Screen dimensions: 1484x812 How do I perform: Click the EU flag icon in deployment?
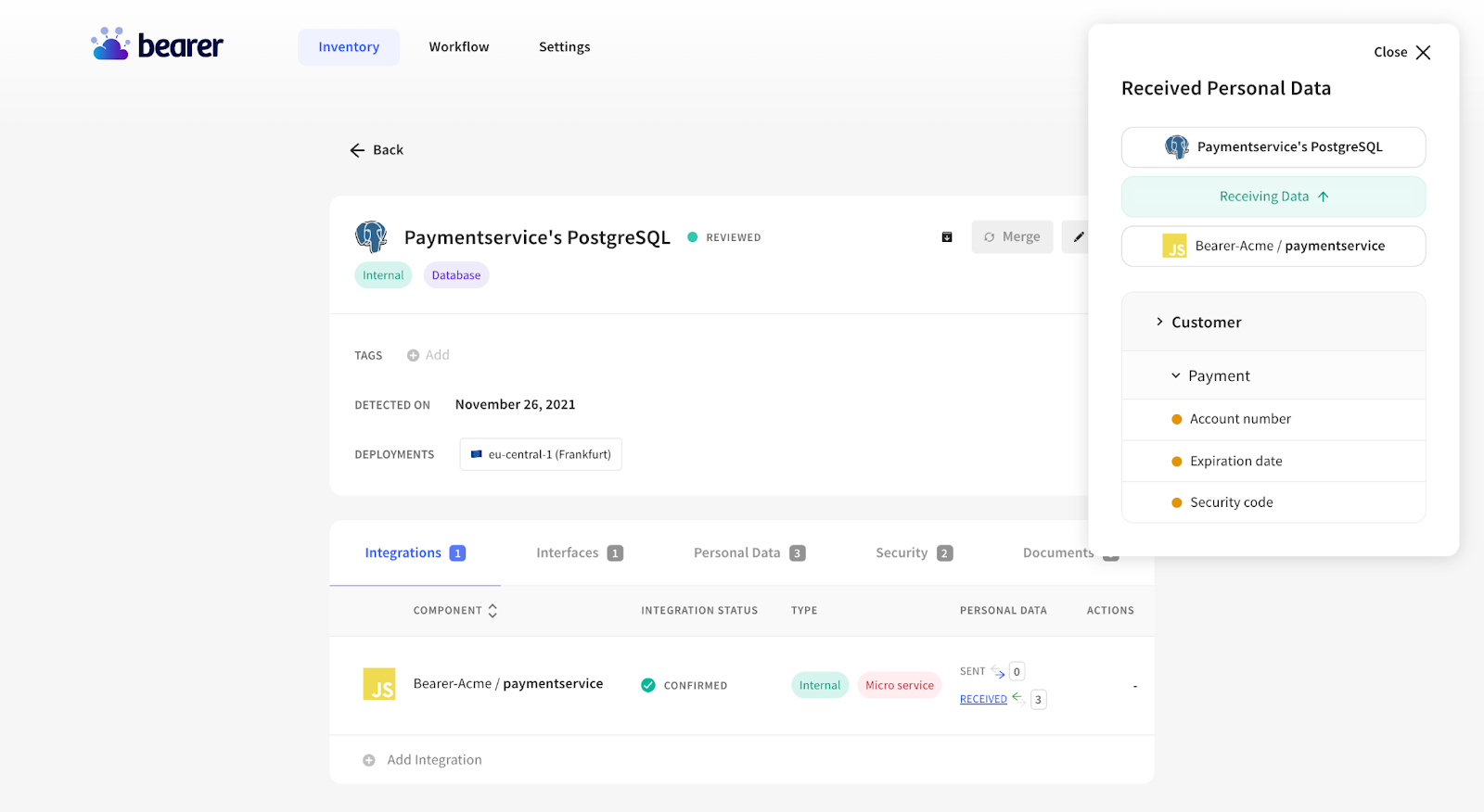tap(477, 454)
